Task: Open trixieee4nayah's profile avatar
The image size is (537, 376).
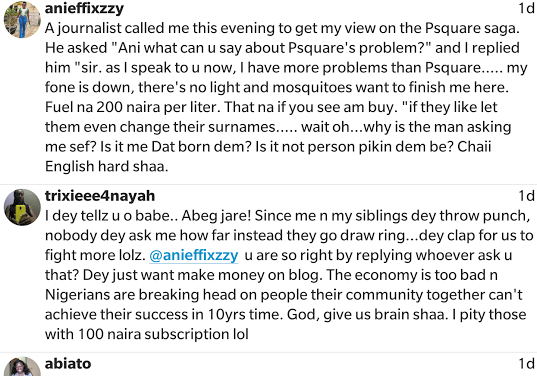Action: point(22,207)
